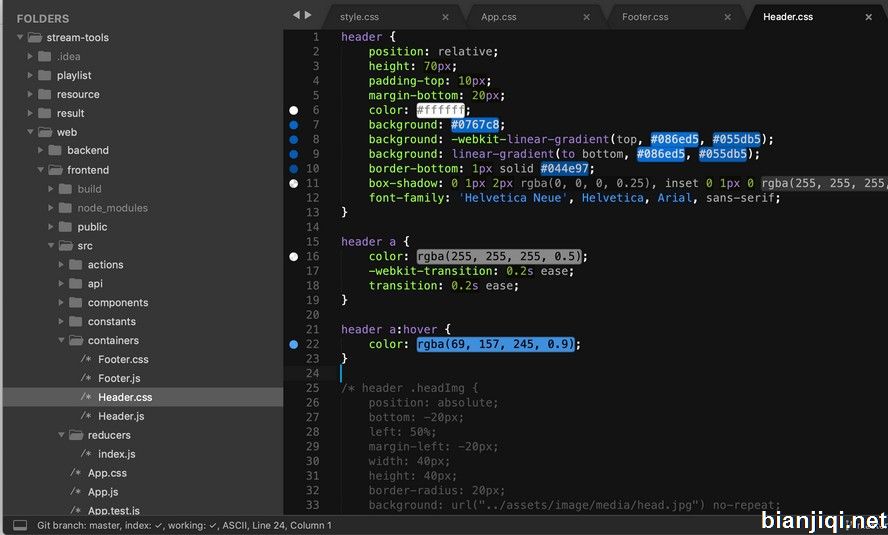Viewport: 888px width, 535px height.
Task: Click the constants folder icon
Action: (76, 322)
